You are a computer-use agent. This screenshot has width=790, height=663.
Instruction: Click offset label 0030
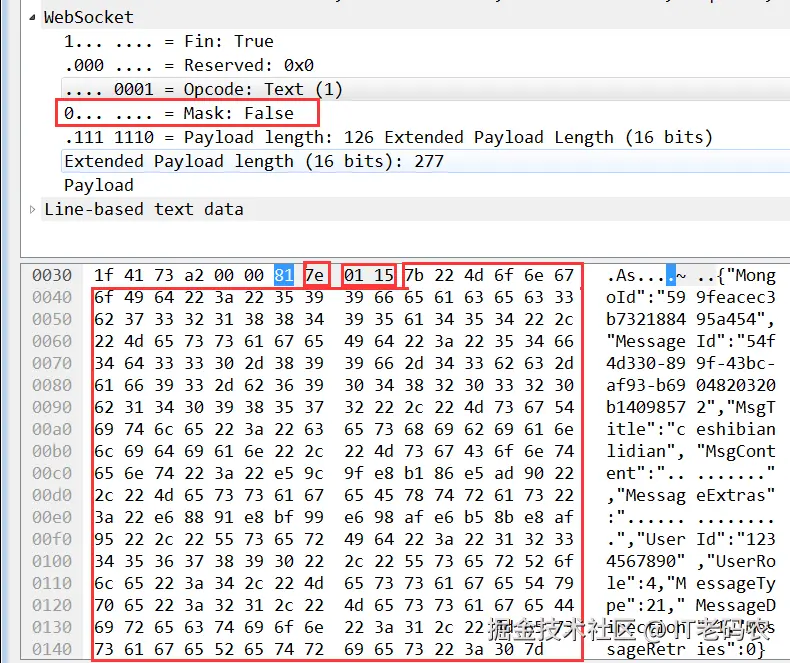(52, 275)
